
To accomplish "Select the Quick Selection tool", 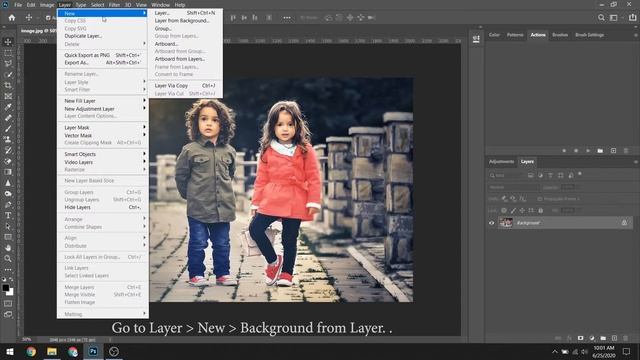I will click(x=8, y=75).
